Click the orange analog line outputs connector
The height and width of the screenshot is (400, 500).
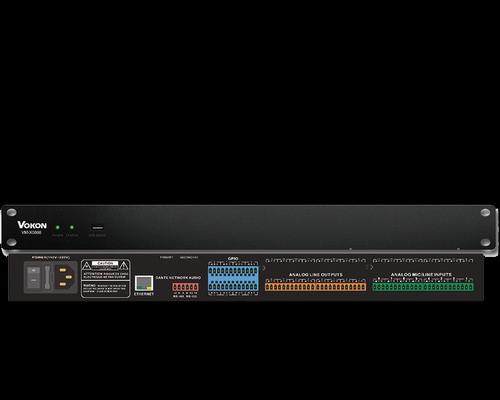click(x=315, y=287)
